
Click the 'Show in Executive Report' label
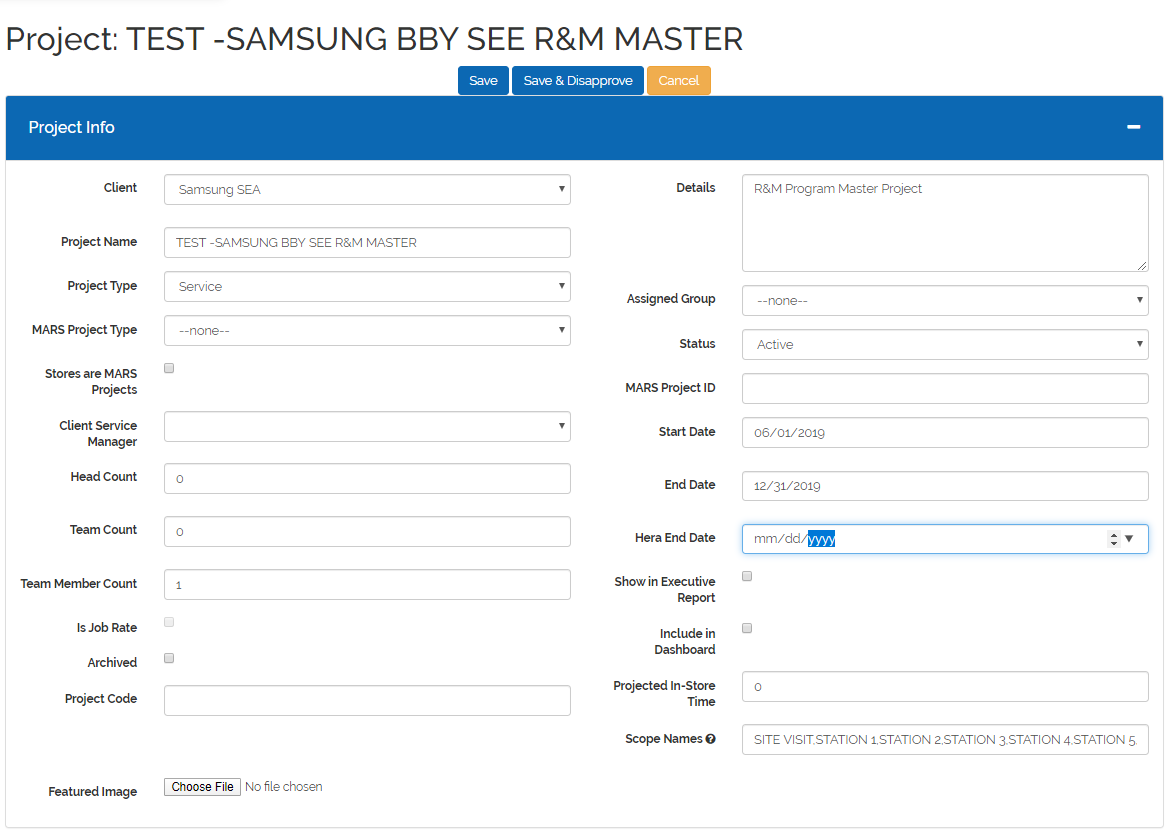[x=664, y=589]
